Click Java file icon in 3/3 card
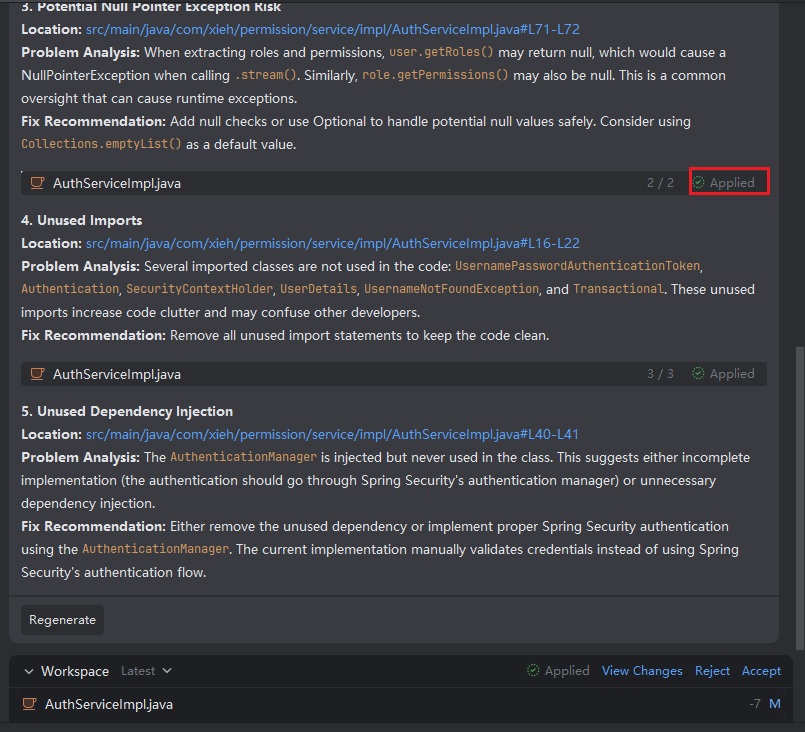This screenshot has height=732, width=805. (37, 374)
